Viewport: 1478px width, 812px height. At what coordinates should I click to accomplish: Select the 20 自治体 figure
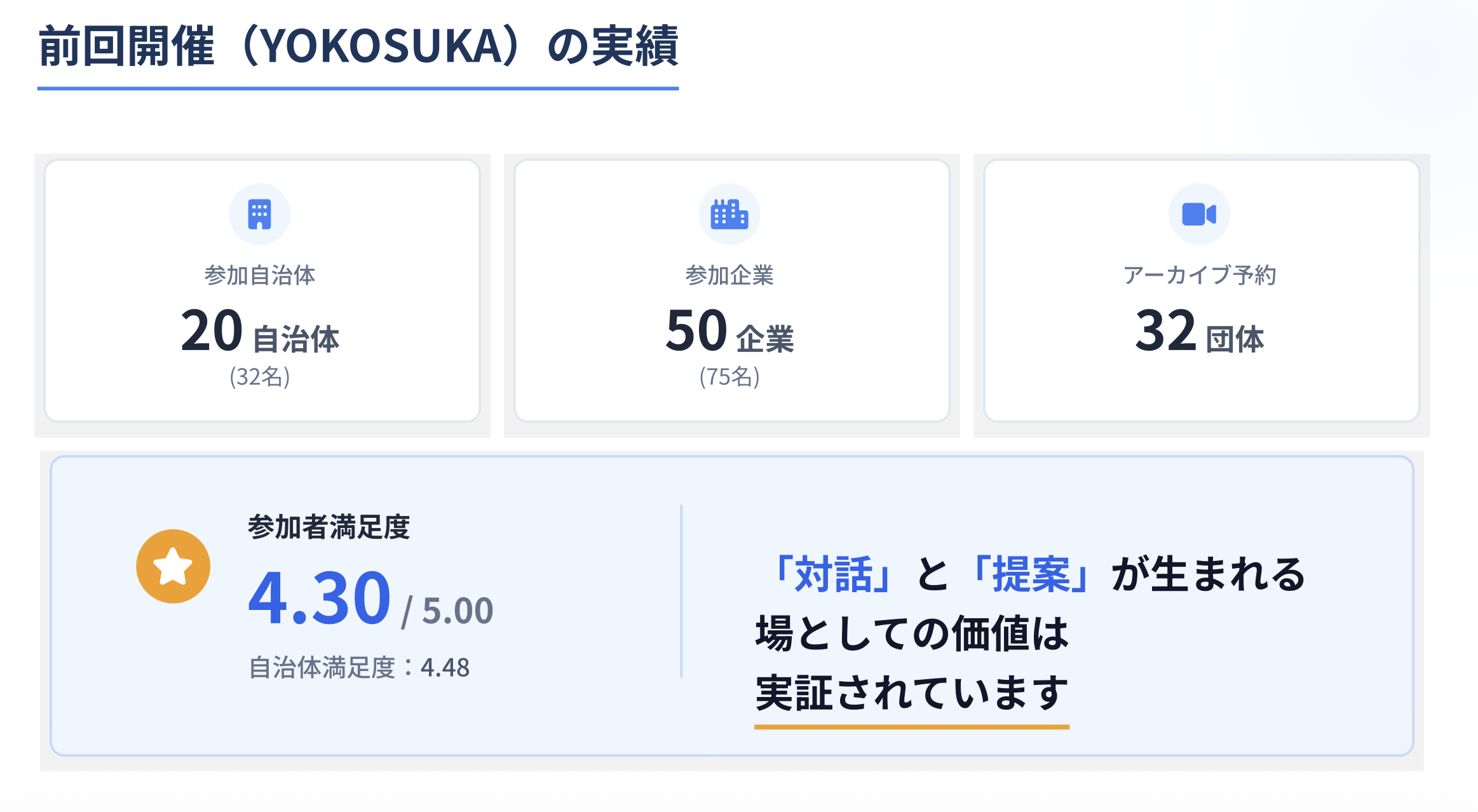pyautogui.click(x=259, y=332)
